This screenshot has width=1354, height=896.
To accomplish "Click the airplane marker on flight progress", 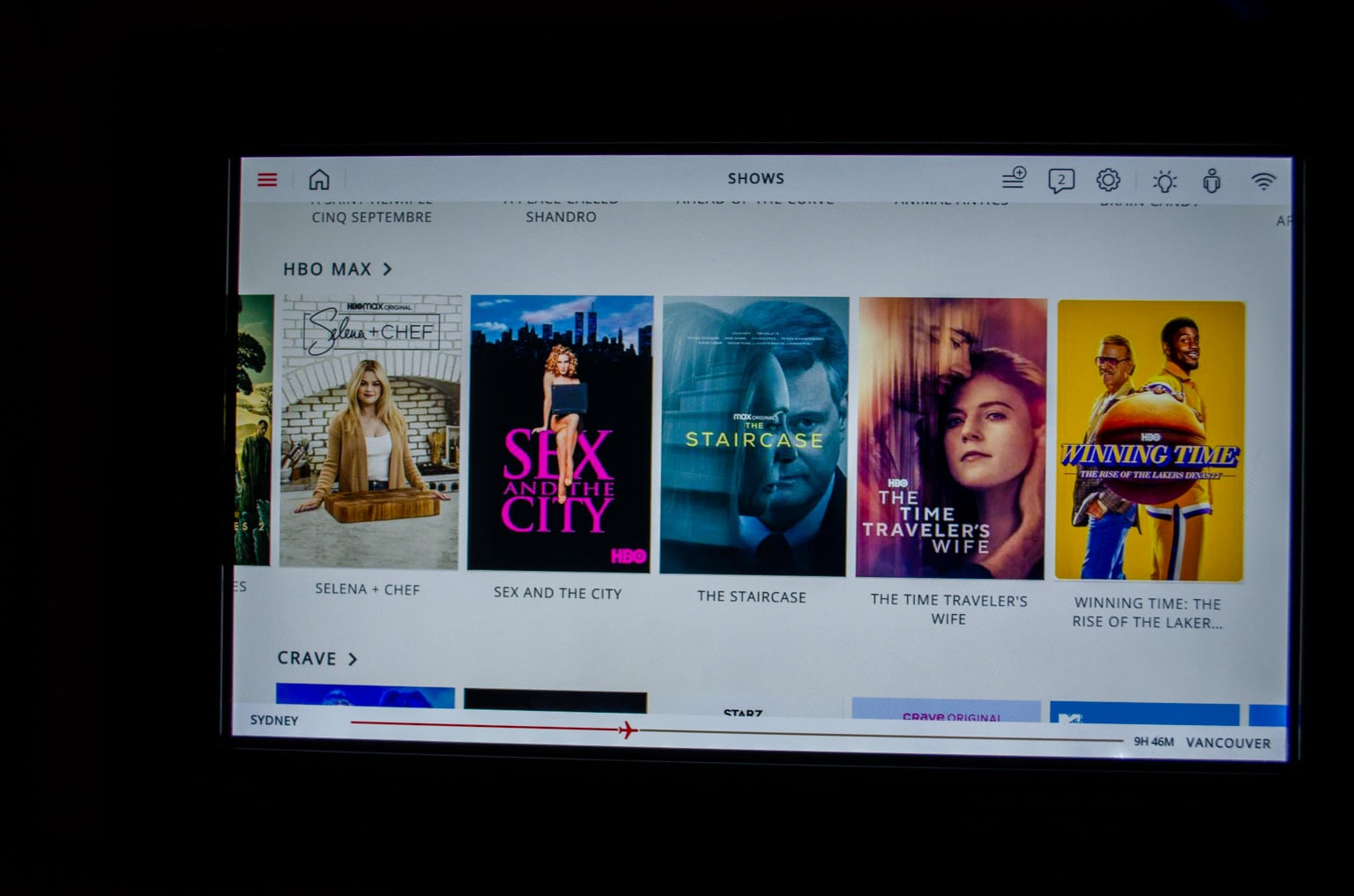I will pos(628,729).
